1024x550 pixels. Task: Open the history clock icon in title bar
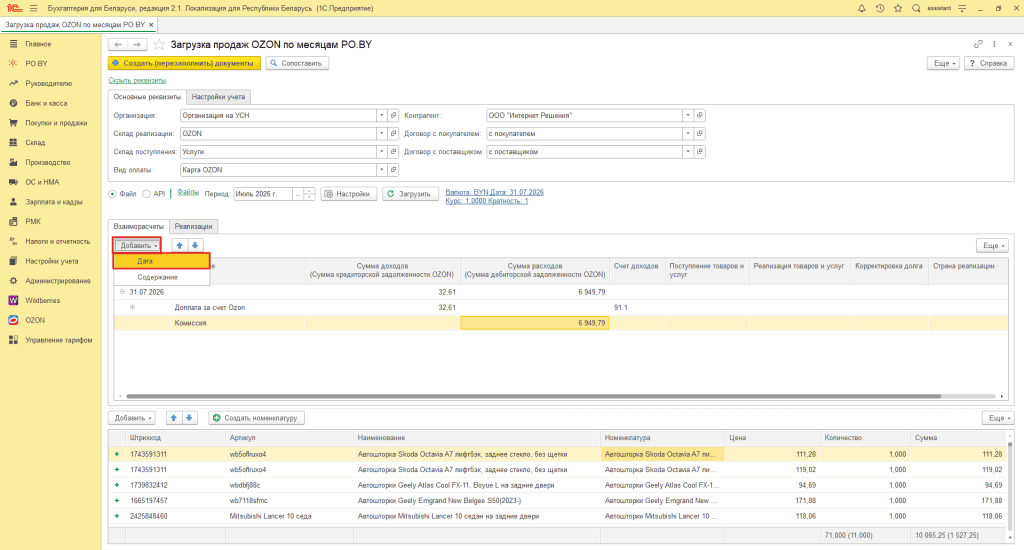point(880,8)
